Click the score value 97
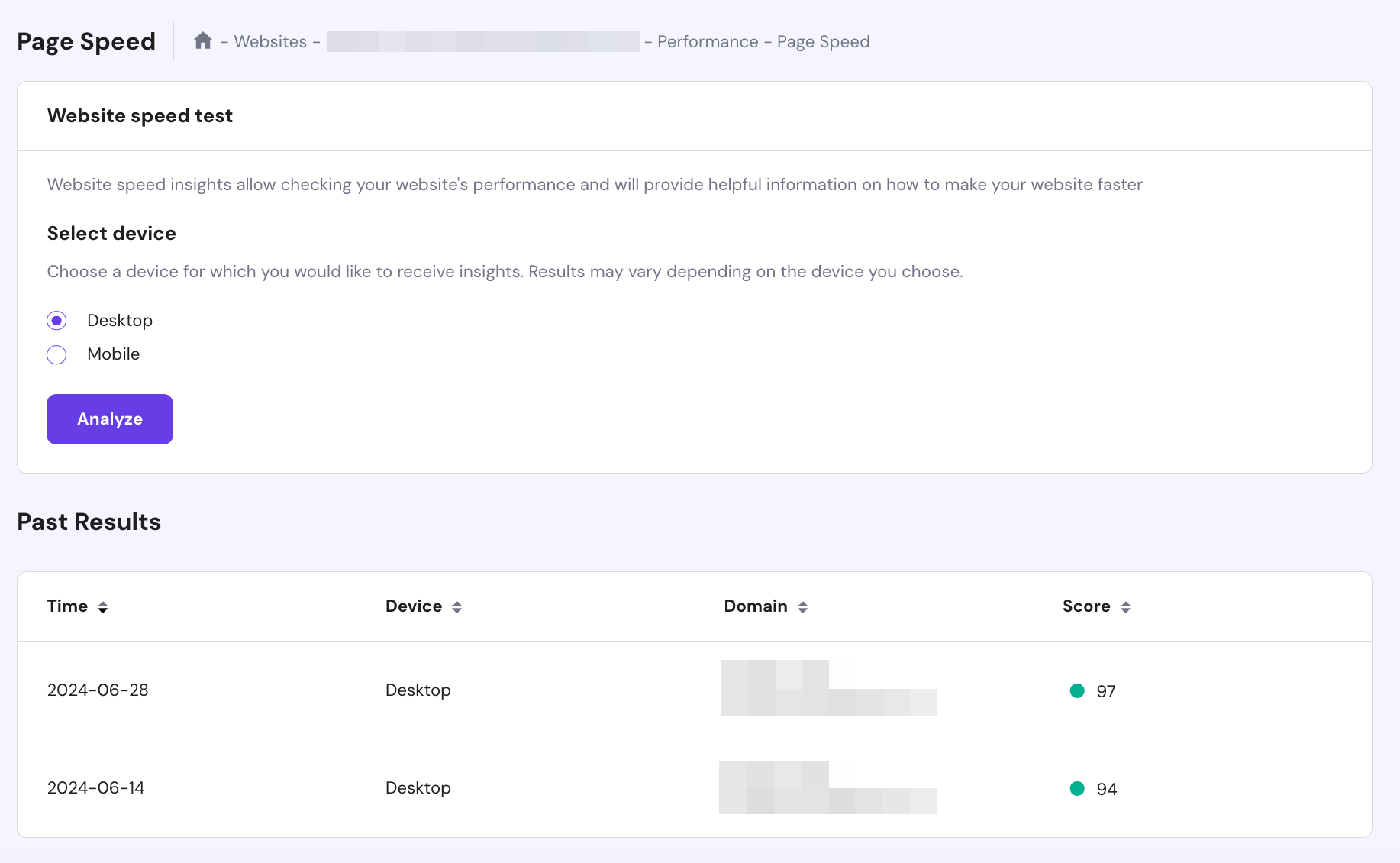1400x863 pixels. [x=1105, y=690]
